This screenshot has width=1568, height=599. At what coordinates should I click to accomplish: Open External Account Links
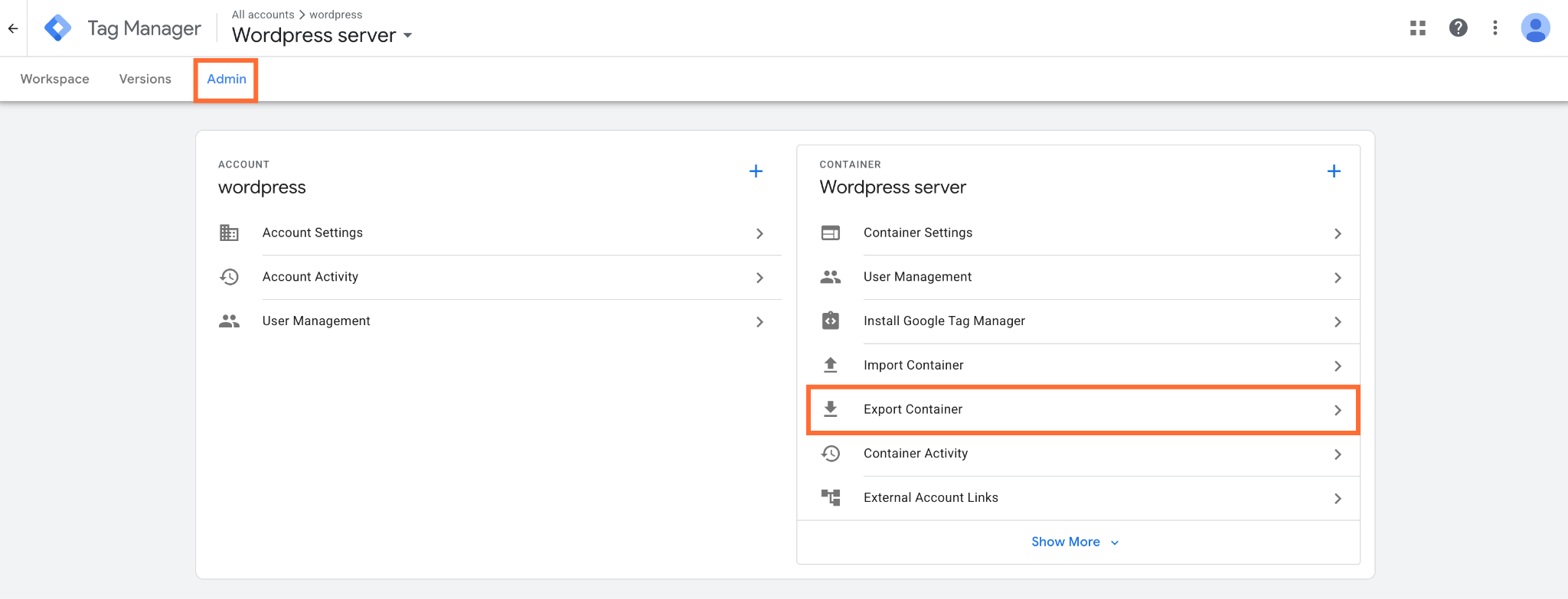[1078, 498]
